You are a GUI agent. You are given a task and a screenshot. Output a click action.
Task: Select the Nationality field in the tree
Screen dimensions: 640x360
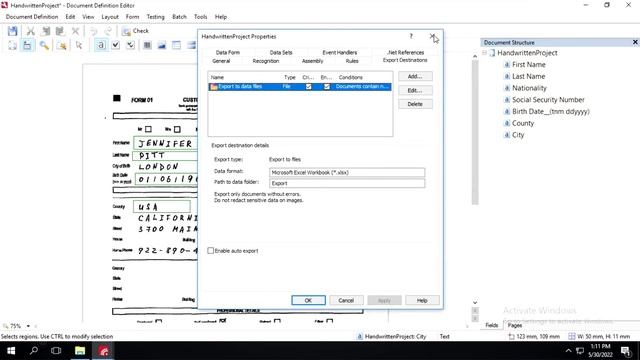pyautogui.click(x=529, y=88)
